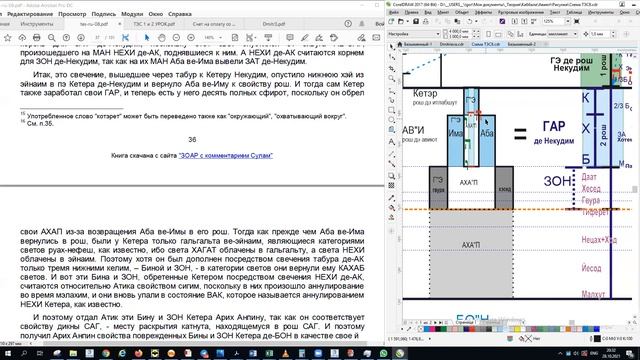Click the page number field in Acrobat
Image resolution: width=640 pixels, height=360 pixels.
click(97, 38)
